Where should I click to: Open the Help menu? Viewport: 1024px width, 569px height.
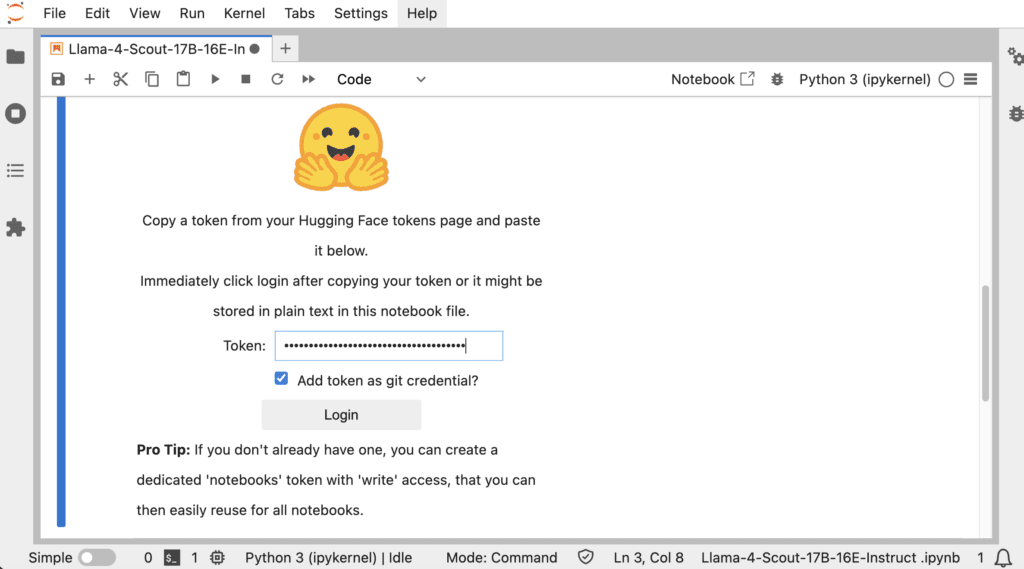[422, 13]
